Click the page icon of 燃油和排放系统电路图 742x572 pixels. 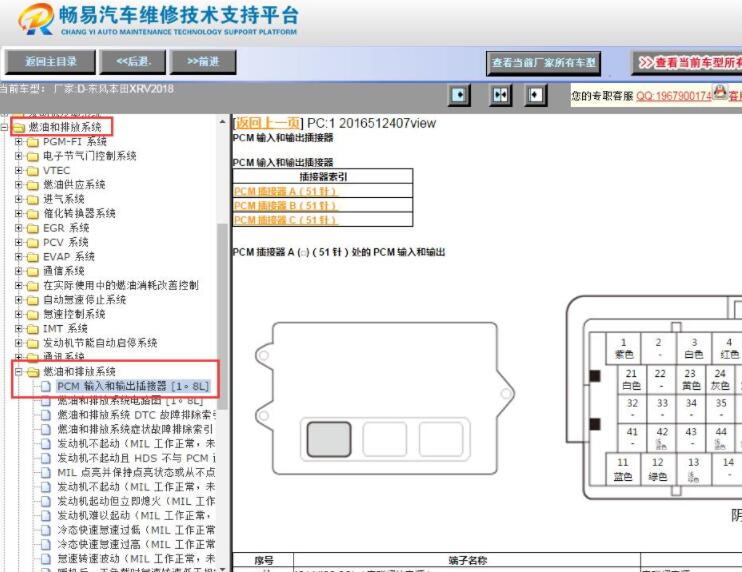[45, 401]
